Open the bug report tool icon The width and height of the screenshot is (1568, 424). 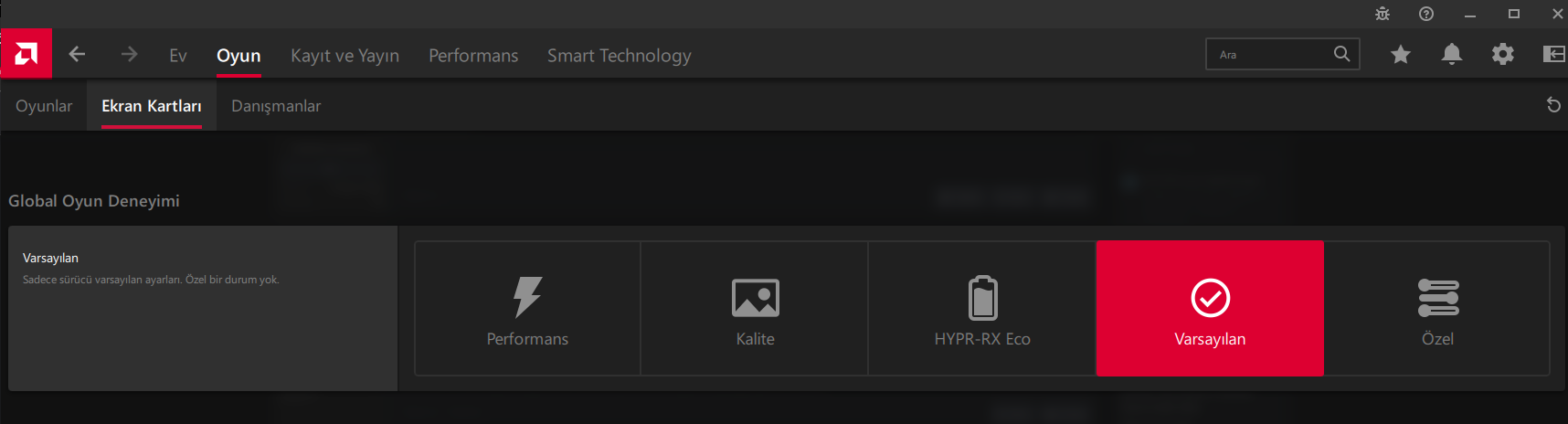tap(1383, 14)
